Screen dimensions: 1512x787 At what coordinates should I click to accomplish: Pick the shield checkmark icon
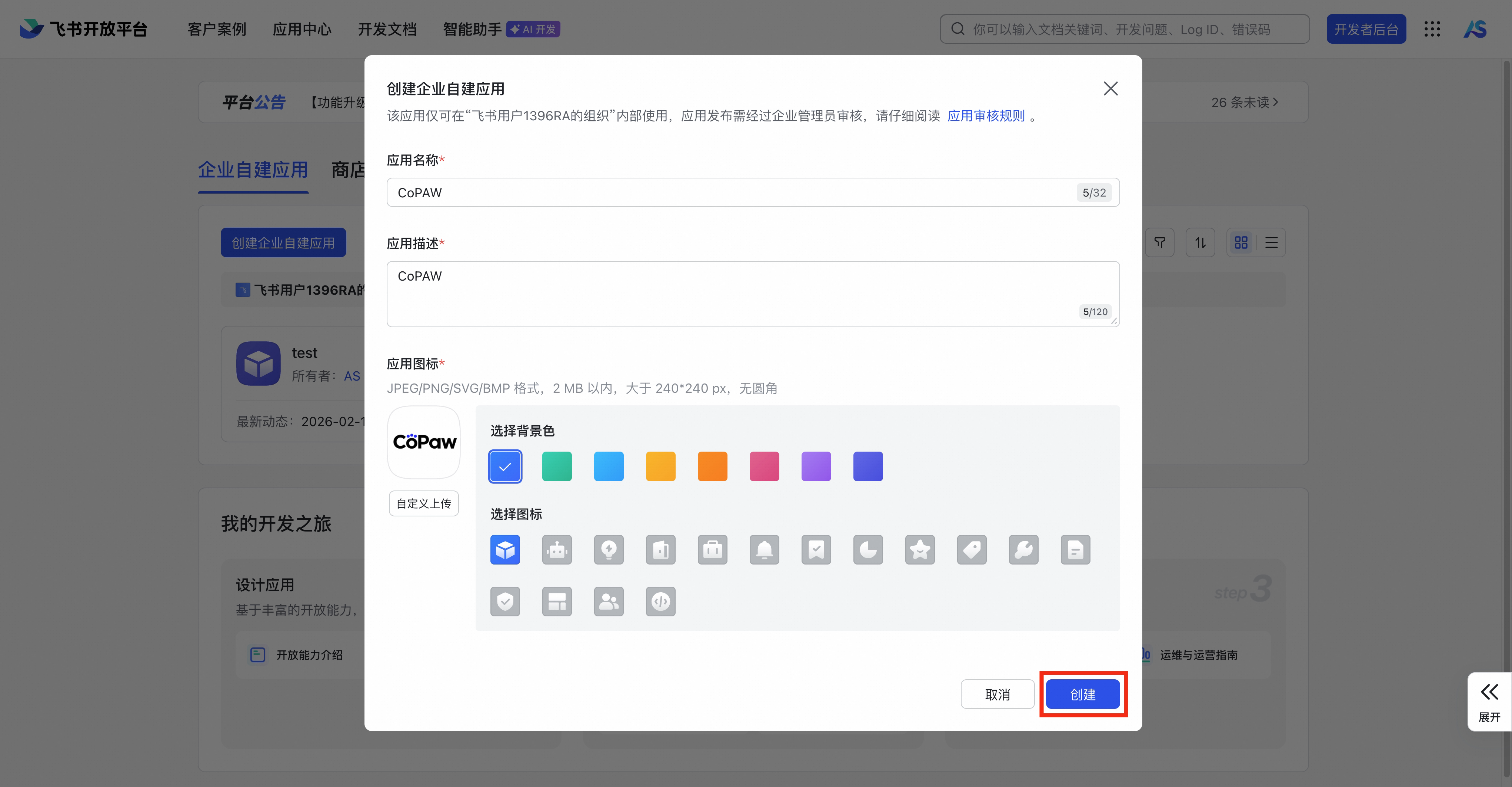[505, 601]
